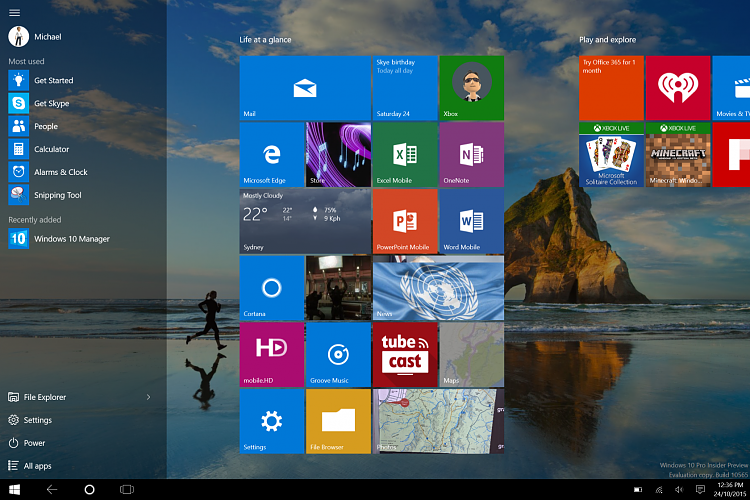The image size is (750, 500).
Task: Open the Cortana tile
Action: (272, 288)
